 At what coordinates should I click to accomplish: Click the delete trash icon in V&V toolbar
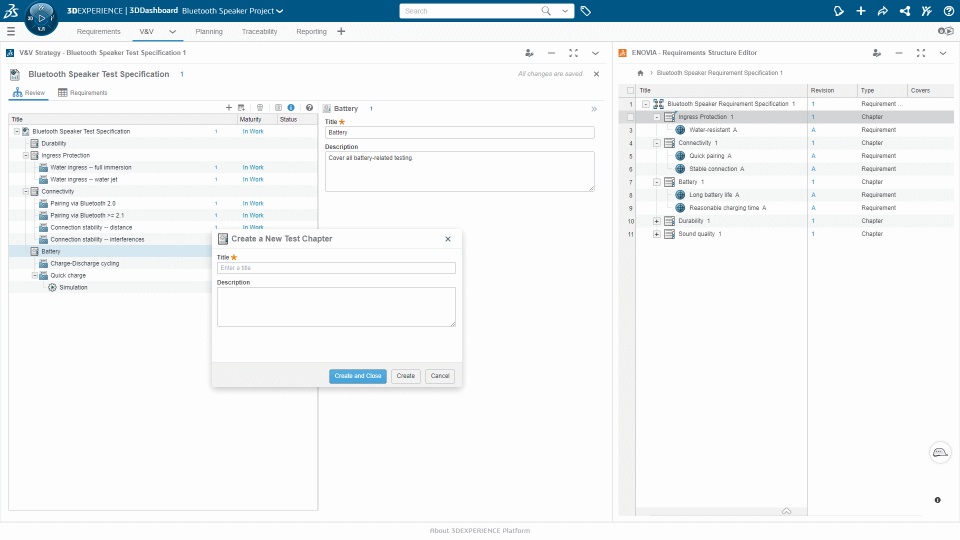(260, 108)
